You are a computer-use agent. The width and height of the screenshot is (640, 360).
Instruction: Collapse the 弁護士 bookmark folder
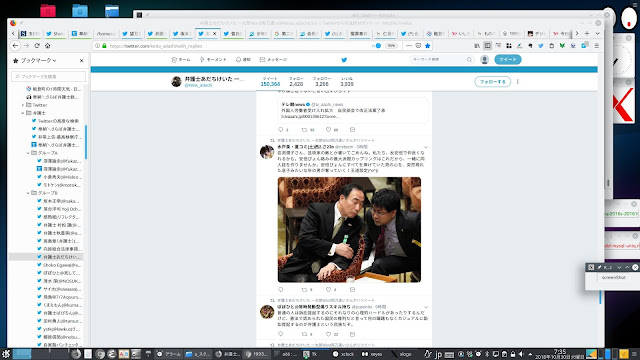tap(23, 113)
